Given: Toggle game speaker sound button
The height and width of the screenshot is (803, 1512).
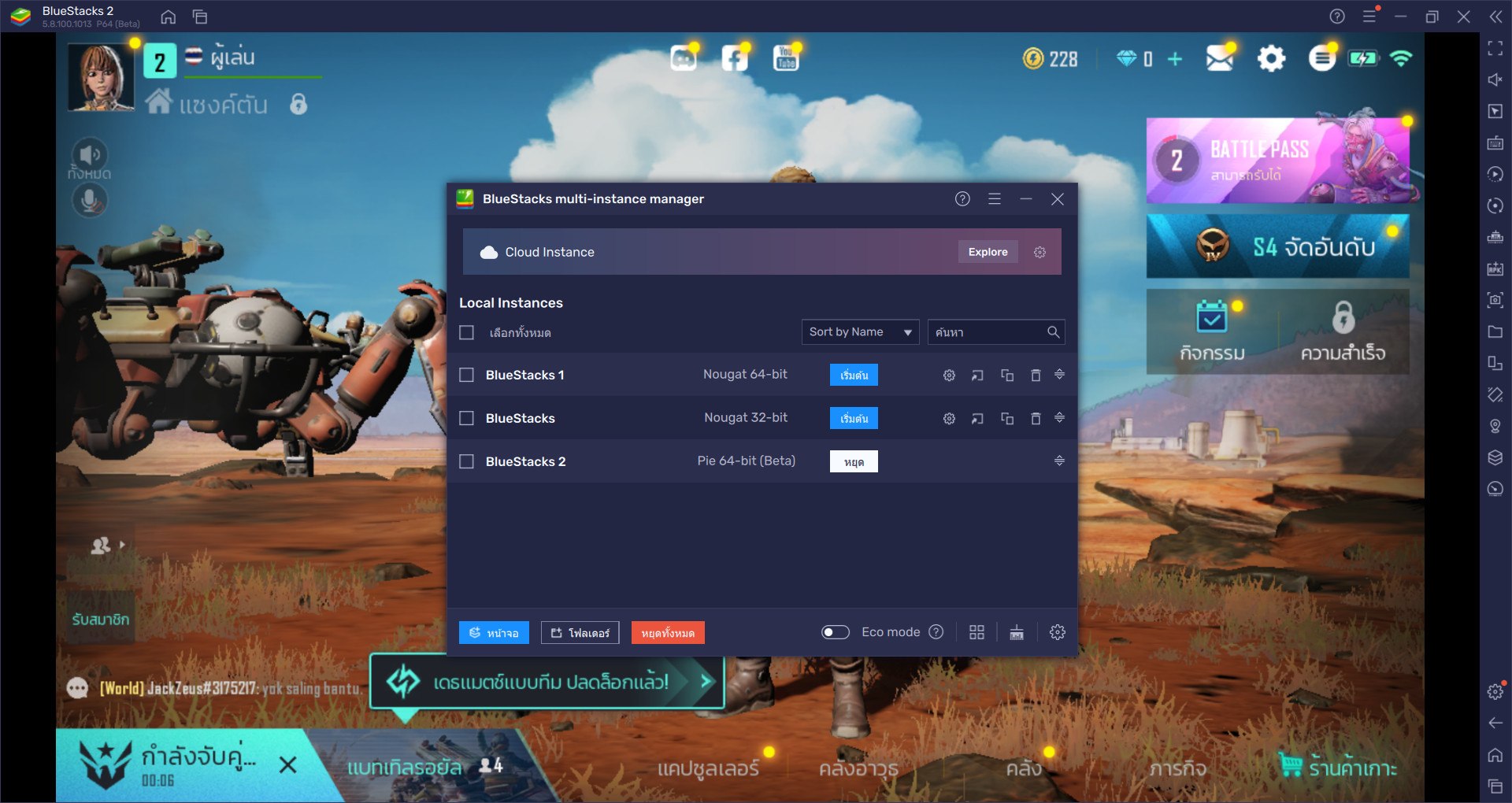Looking at the screenshot, I should point(90,154).
